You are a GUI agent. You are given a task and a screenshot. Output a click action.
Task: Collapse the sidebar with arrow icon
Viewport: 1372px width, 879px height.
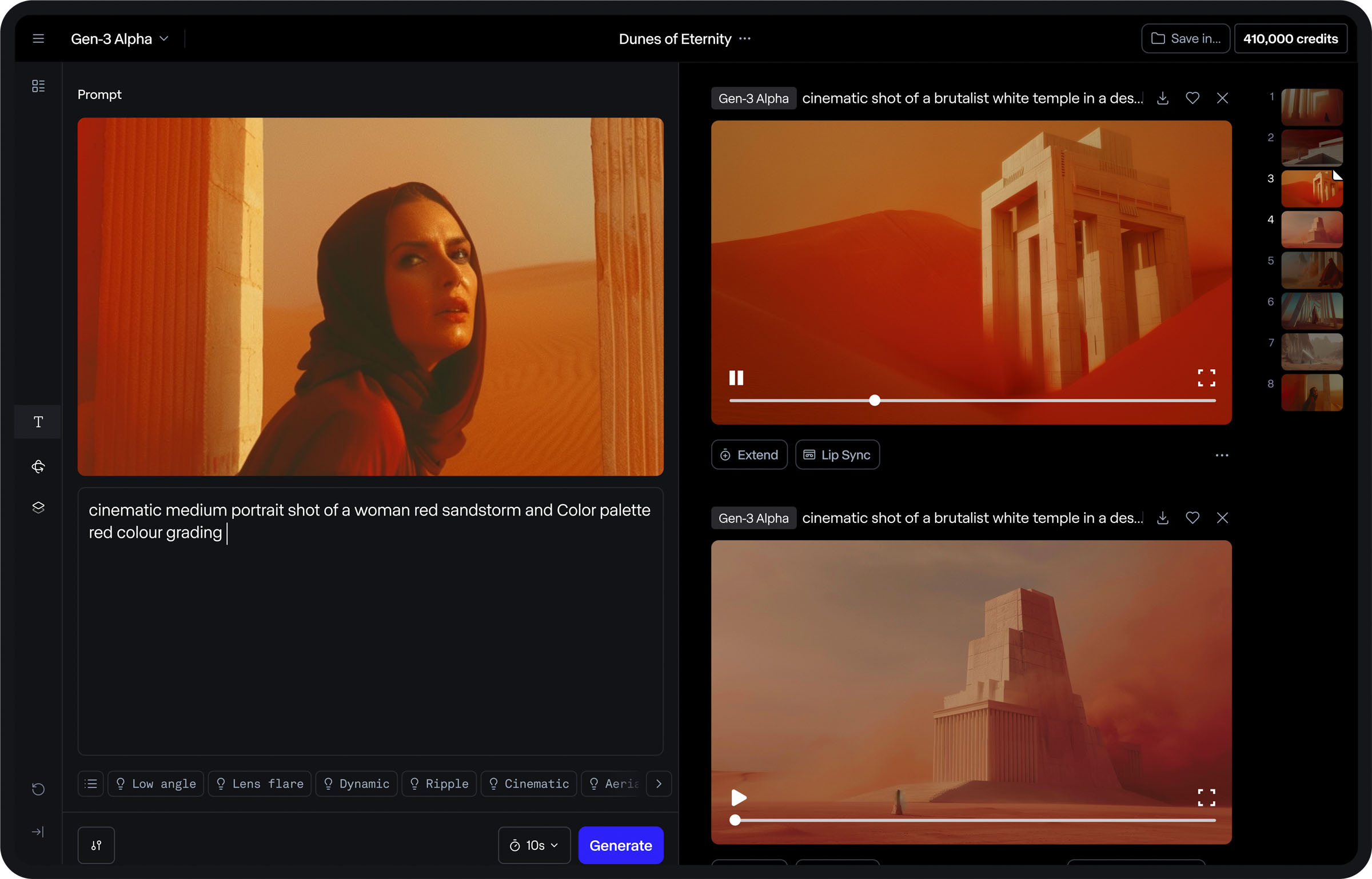tap(38, 832)
